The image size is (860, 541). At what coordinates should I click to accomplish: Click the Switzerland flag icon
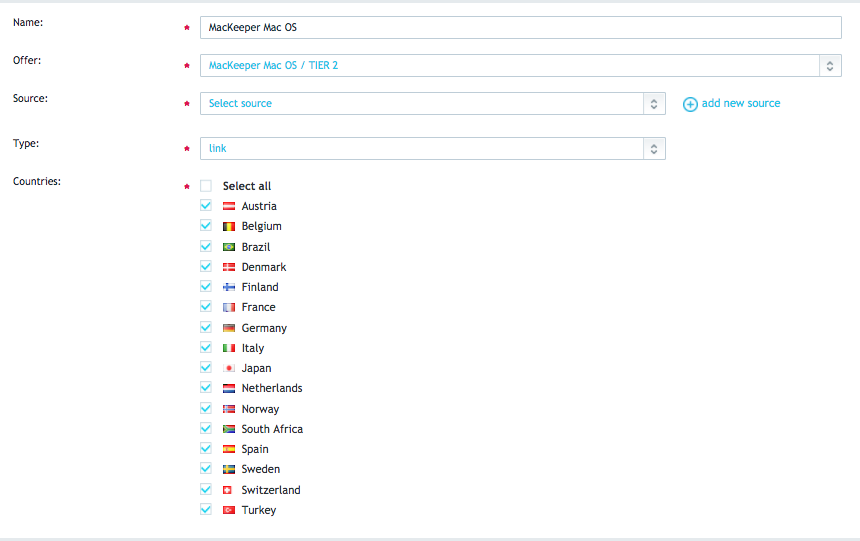pos(228,490)
